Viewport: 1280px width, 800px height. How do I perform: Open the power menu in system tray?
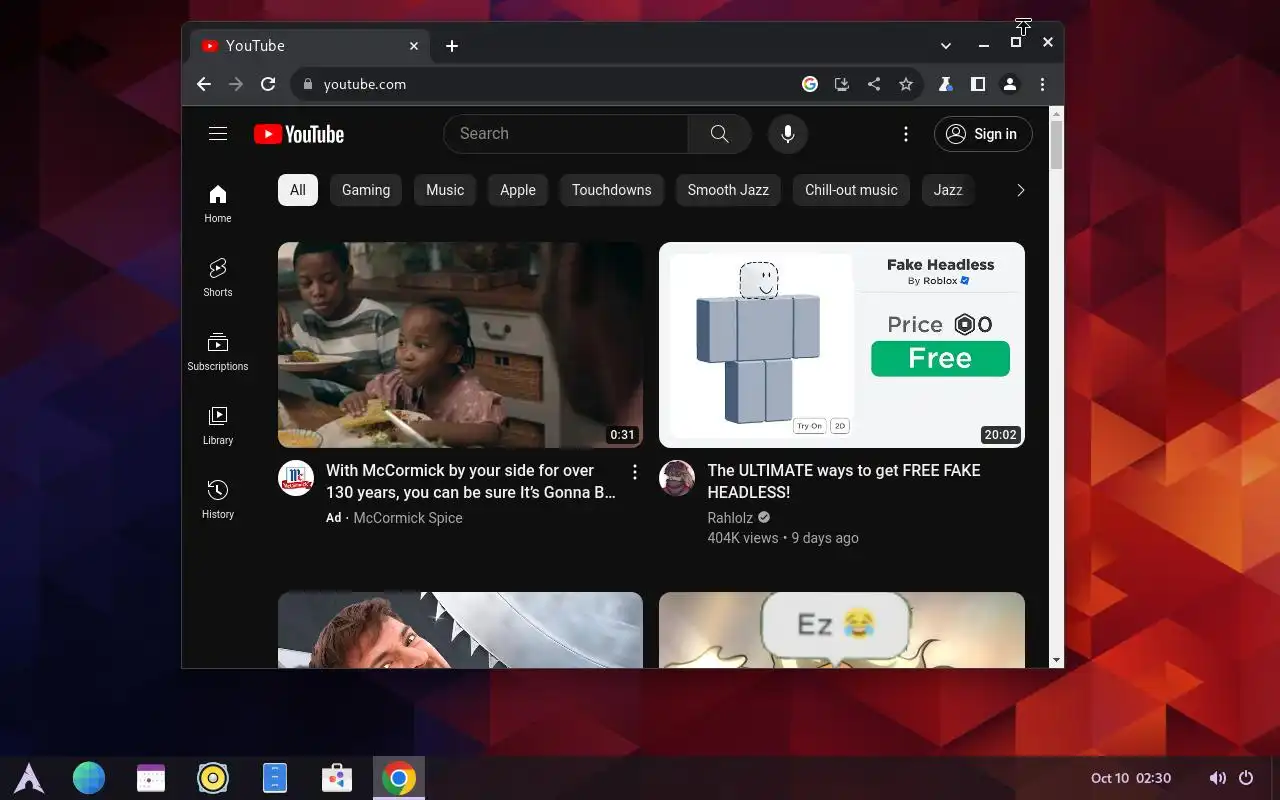(x=1246, y=778)
